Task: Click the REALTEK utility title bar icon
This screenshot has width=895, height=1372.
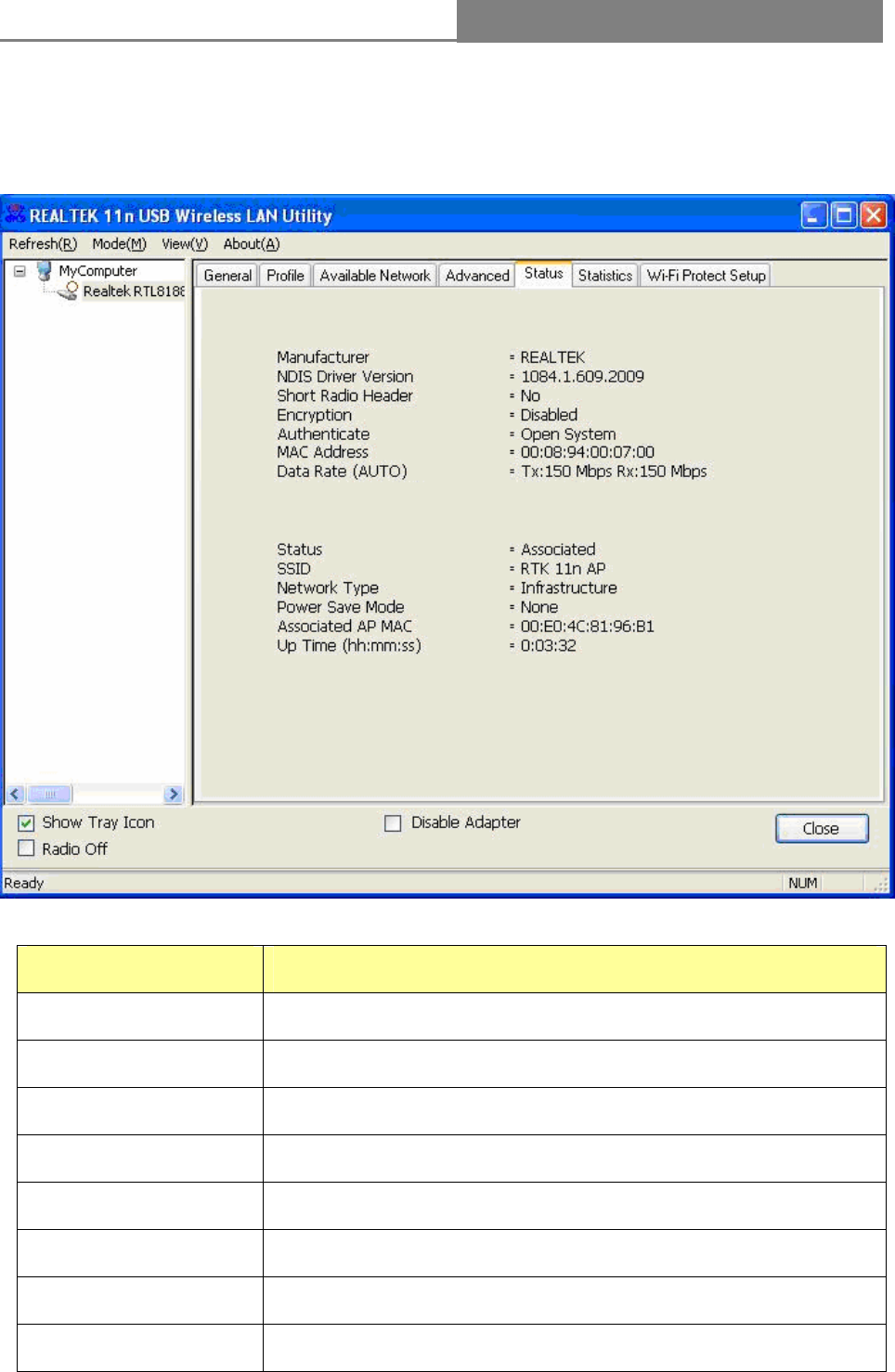Action: click(16, 215)
